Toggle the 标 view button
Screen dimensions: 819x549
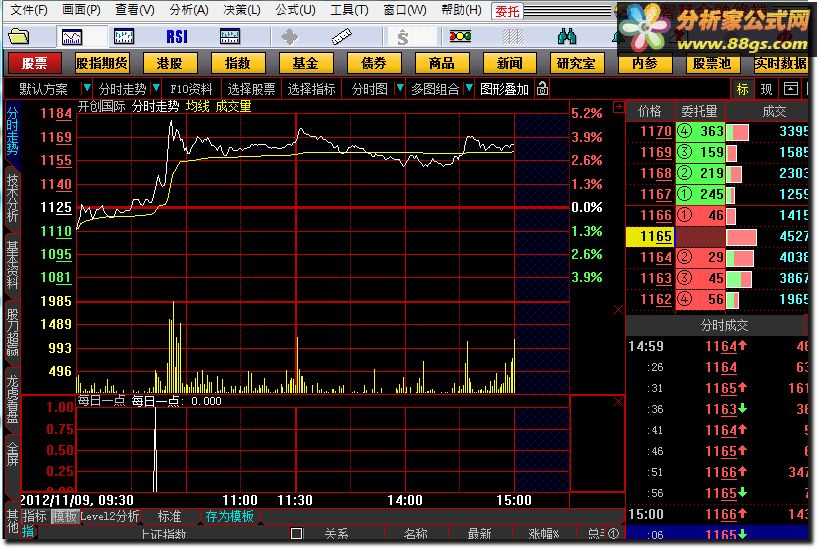742,89
